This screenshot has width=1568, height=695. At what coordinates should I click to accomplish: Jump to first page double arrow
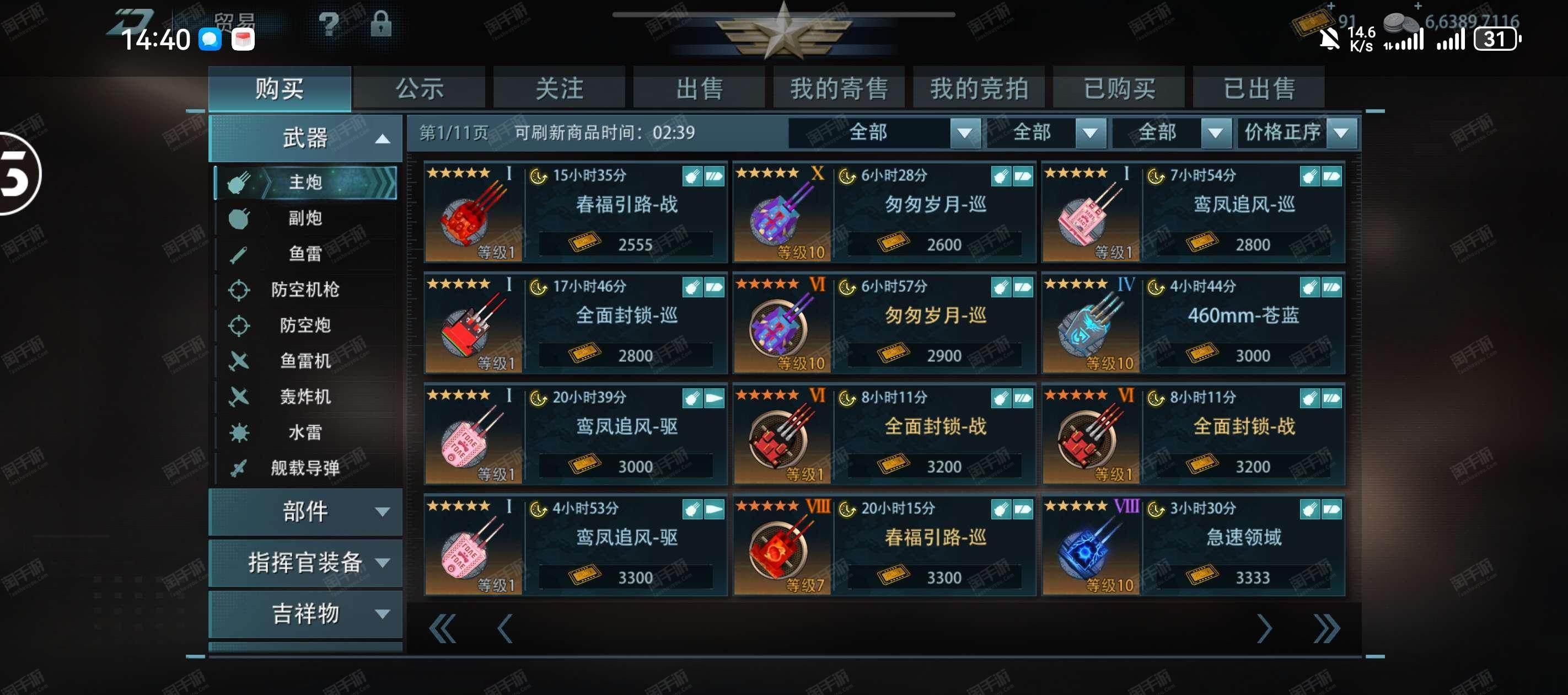[x=443, y=628]
